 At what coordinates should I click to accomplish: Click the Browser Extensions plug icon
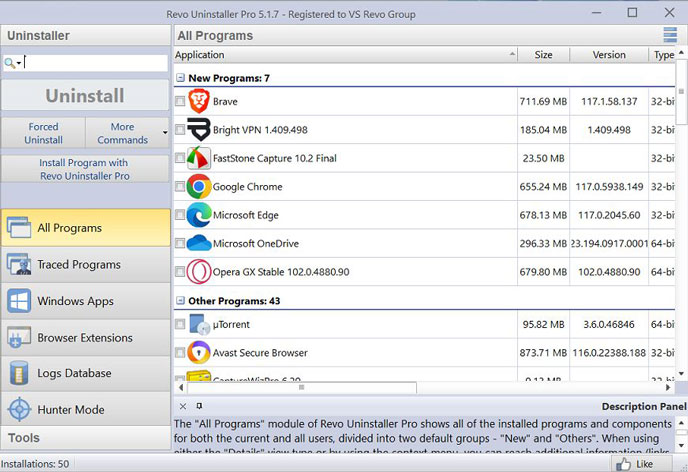(19, 337)
